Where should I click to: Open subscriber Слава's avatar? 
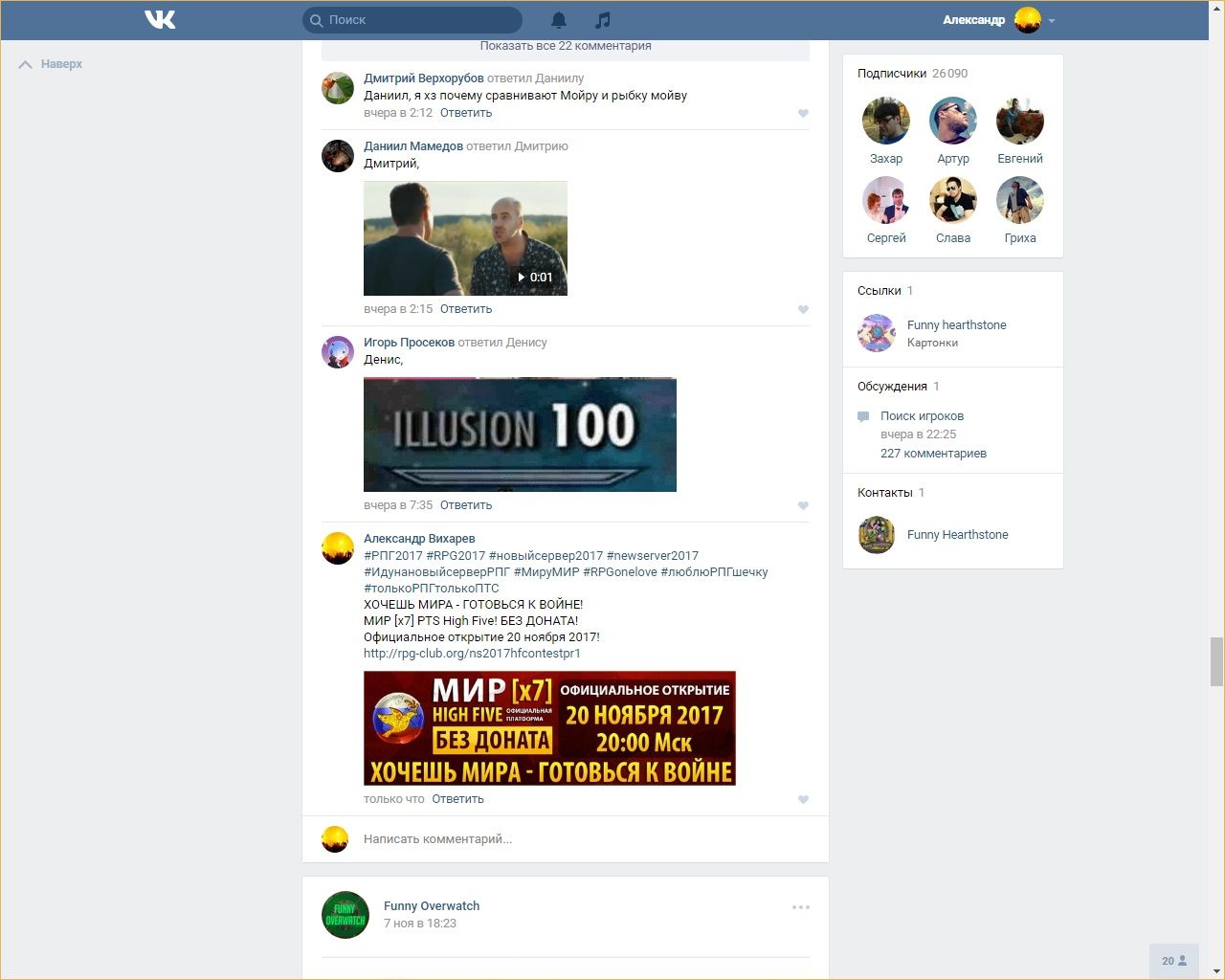click(x=953, y=200)
